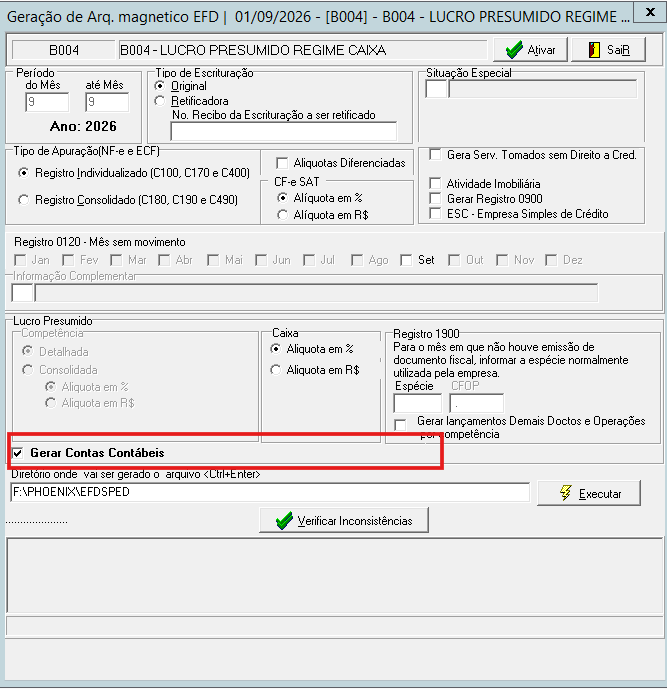Select Caixa Aliquota em % radio button
Screen dimensions: 667x689
[276, 349]
